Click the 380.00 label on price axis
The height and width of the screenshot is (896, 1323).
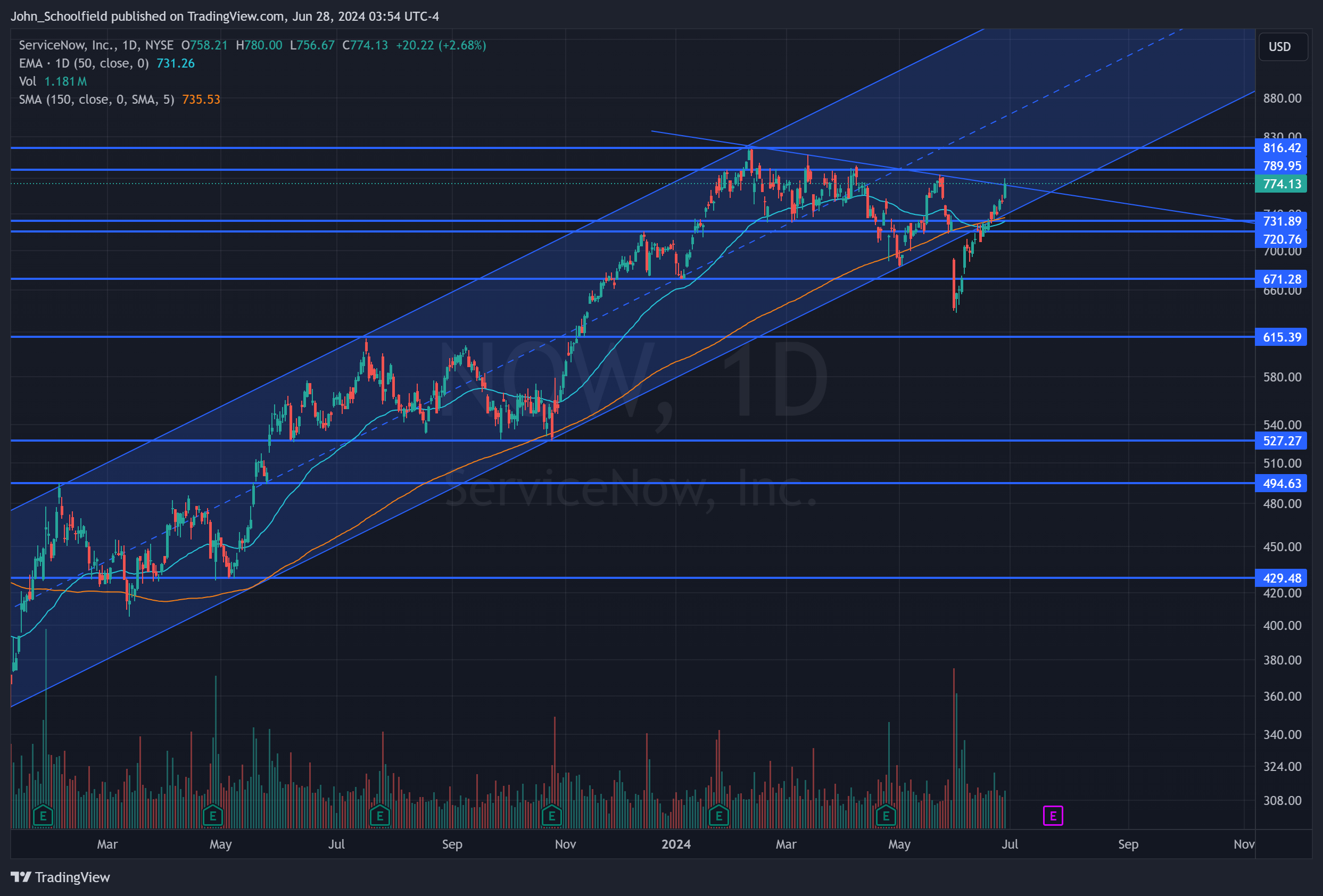click(1282, 660)
